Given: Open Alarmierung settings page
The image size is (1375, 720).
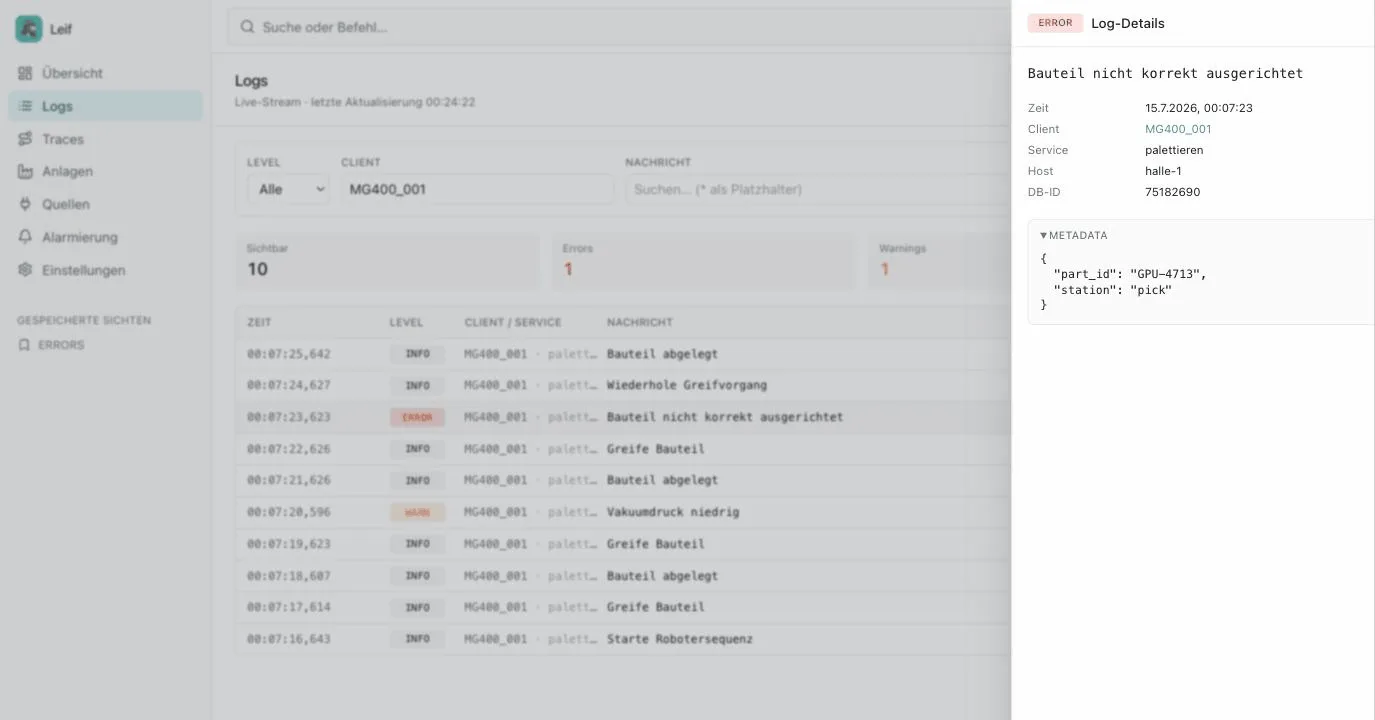Looking at the screenshot, I should (x=105, y=237).
